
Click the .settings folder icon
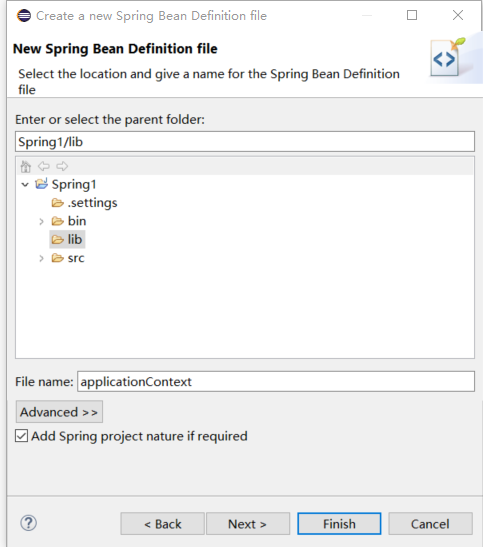[58, 203]
